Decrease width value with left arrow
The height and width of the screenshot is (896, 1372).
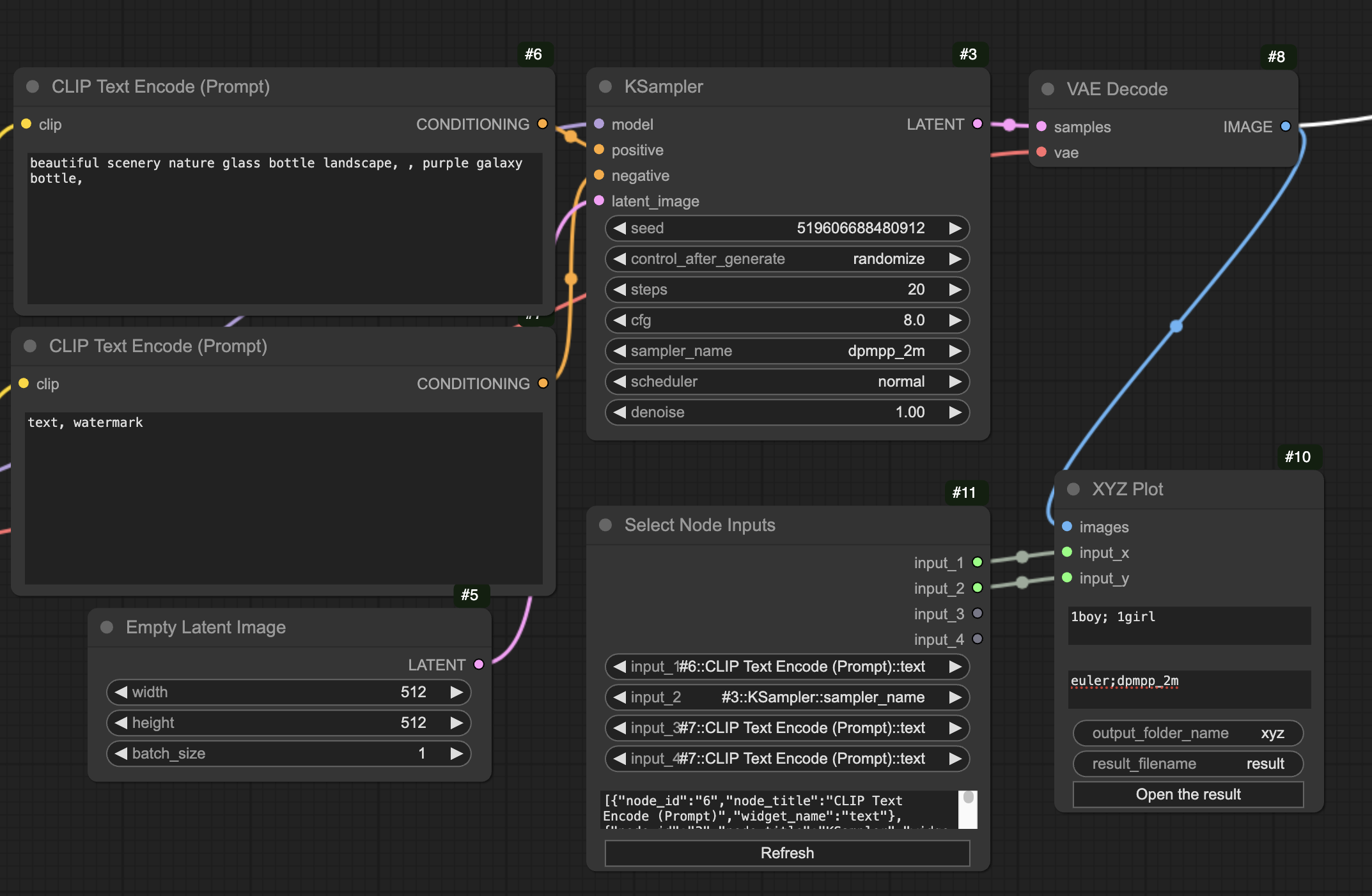coord(121,692)
